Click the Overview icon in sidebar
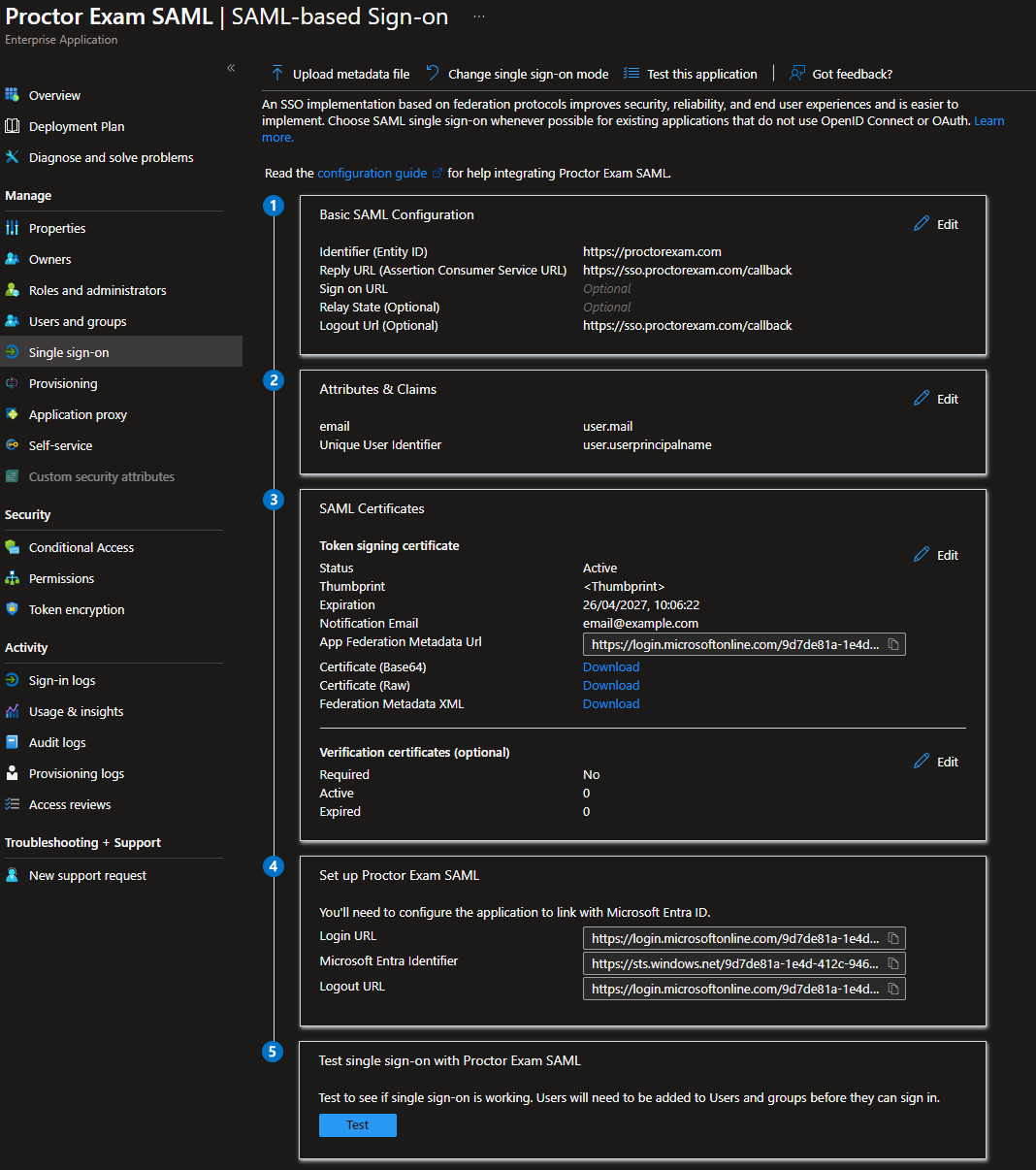 point(13,95)
